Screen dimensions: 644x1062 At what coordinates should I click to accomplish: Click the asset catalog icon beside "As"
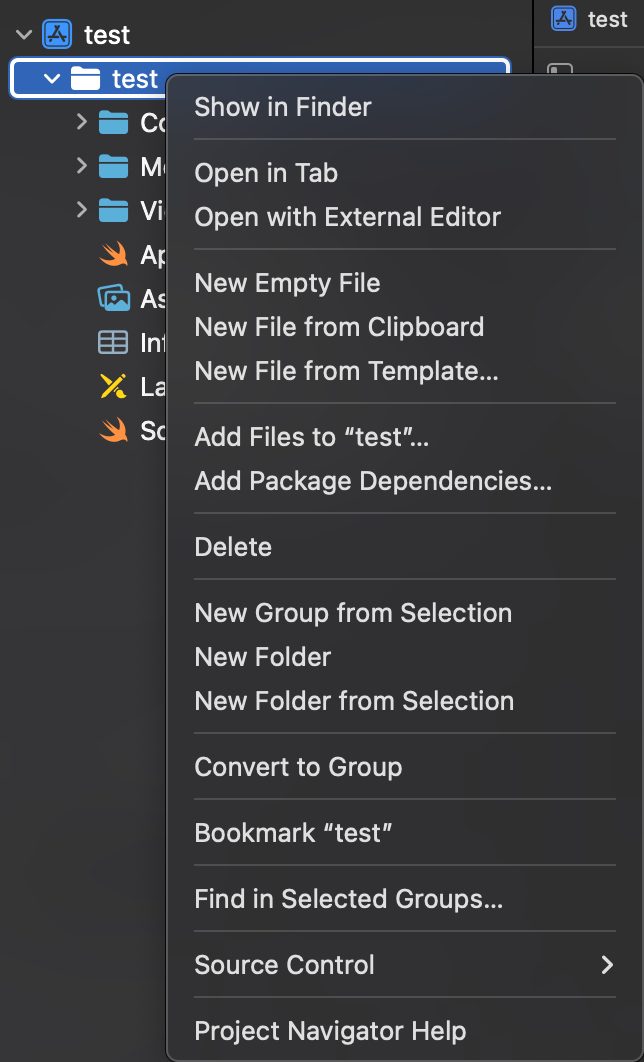114,299
